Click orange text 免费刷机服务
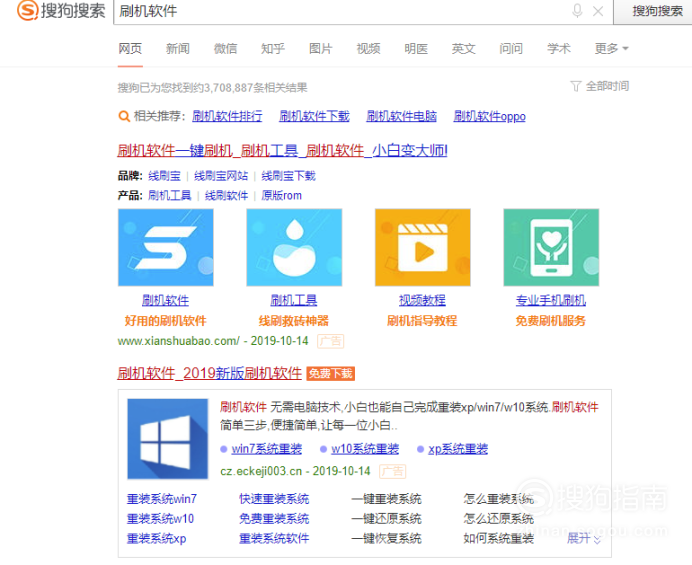This screenshot has height=565, width=692. pos(551,321)
